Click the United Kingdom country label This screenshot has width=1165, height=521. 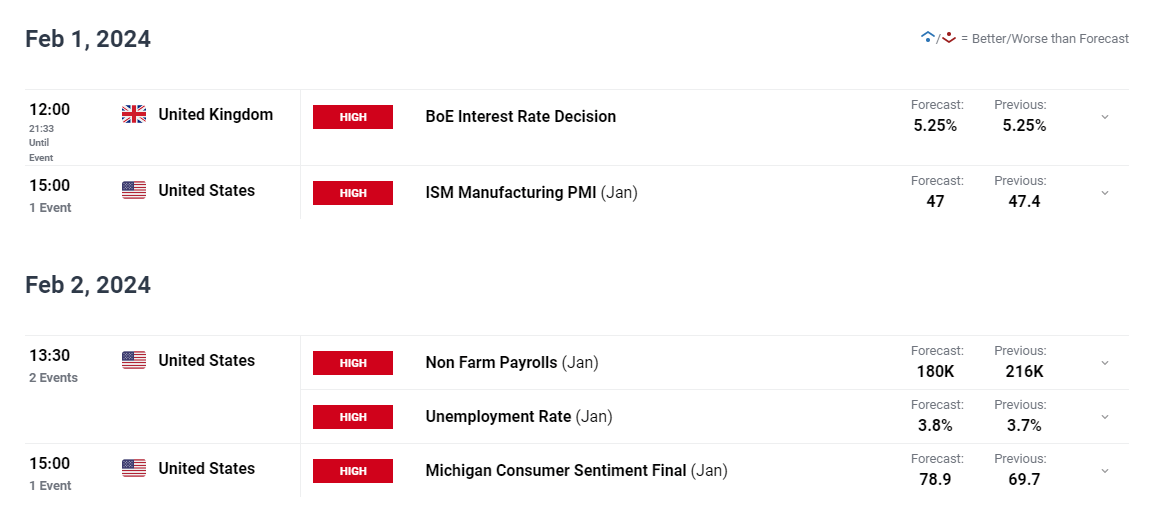(215, 114)
